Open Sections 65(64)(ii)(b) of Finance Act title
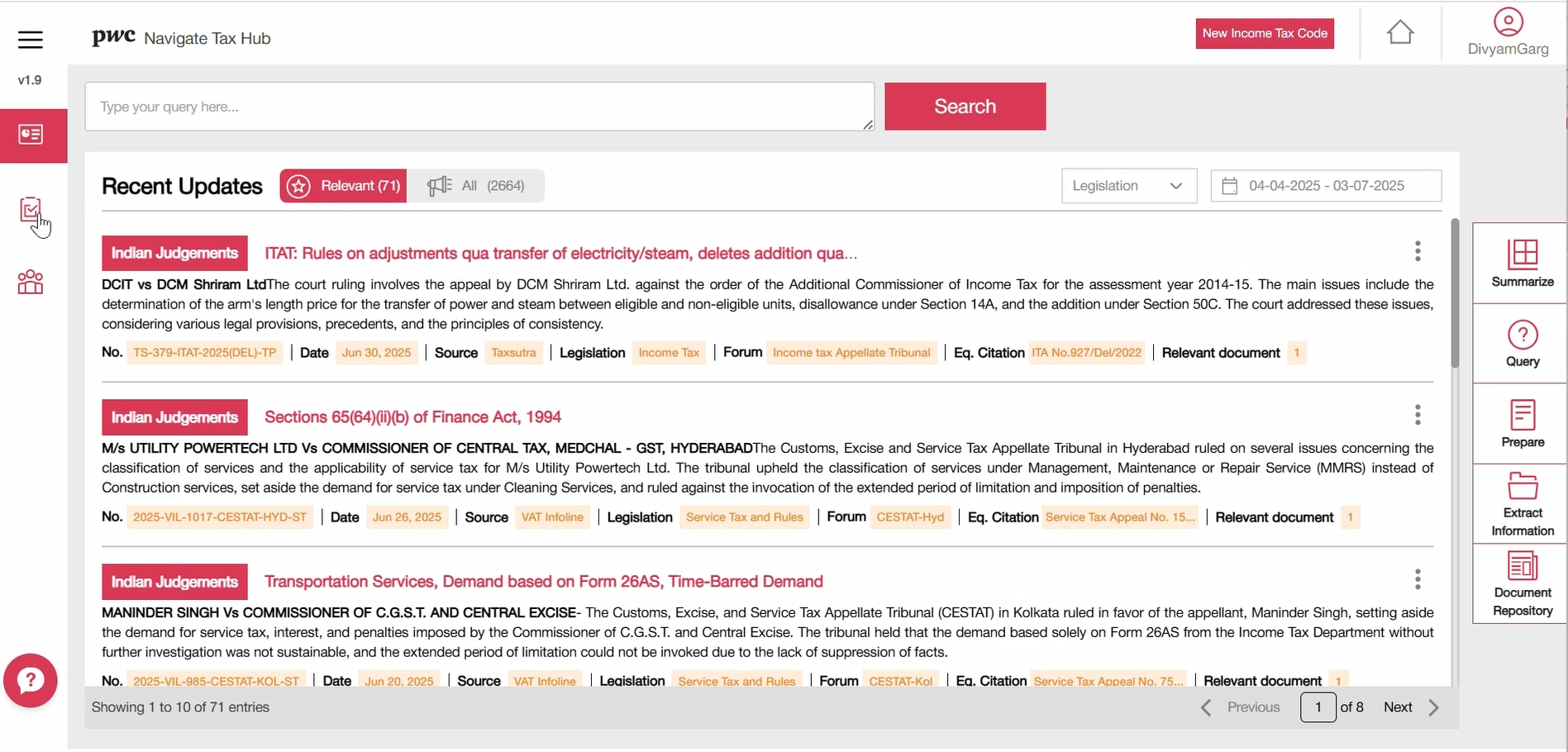This screenshot has width=1568, height=752. pos(412,417)
